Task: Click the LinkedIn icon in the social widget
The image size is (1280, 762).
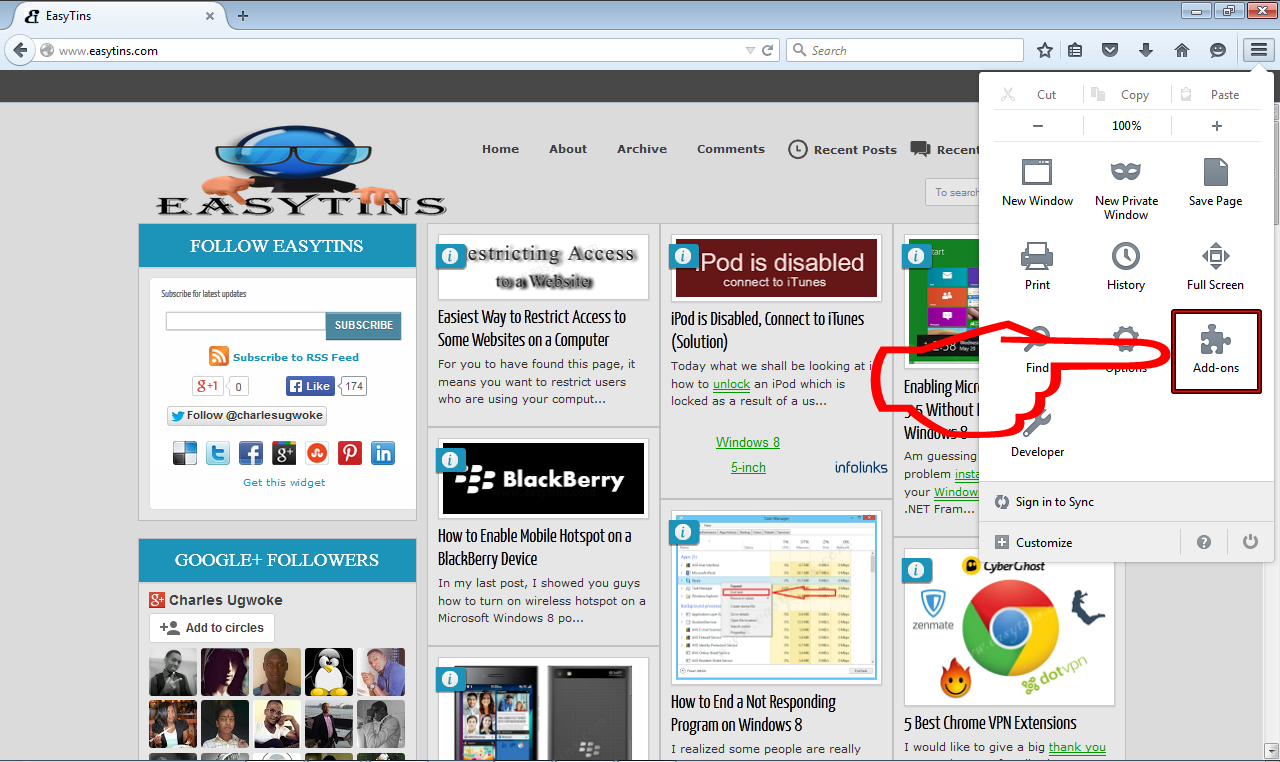Action: point(383,453)
